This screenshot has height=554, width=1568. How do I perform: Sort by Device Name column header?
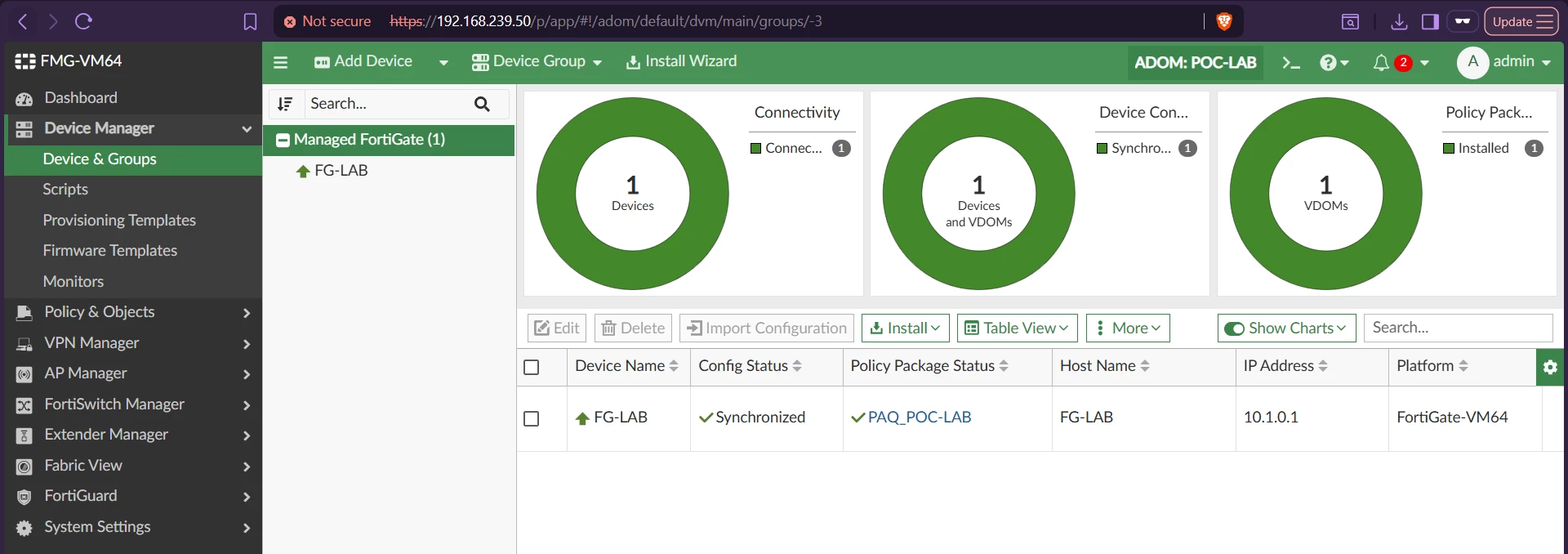coord(626,367)
